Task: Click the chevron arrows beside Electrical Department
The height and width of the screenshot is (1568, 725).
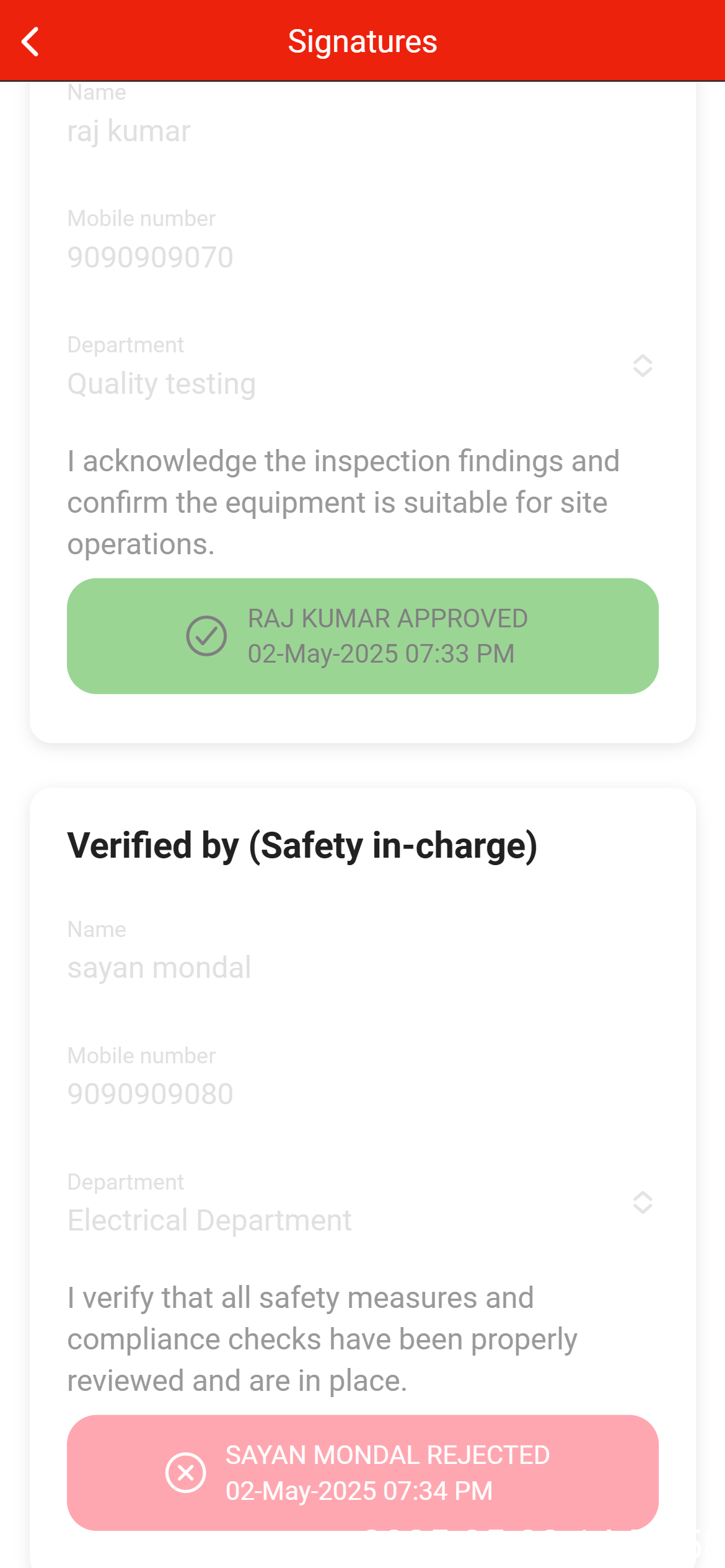Action: tap(643, 1203)
